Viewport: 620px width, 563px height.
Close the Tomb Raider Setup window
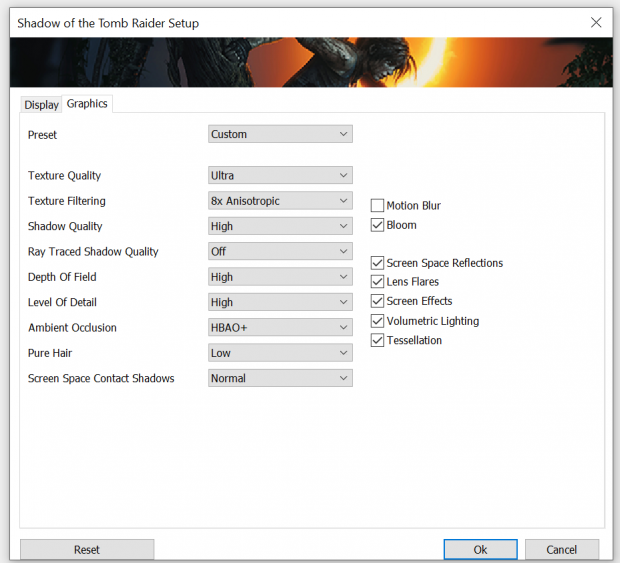[596, 22]
